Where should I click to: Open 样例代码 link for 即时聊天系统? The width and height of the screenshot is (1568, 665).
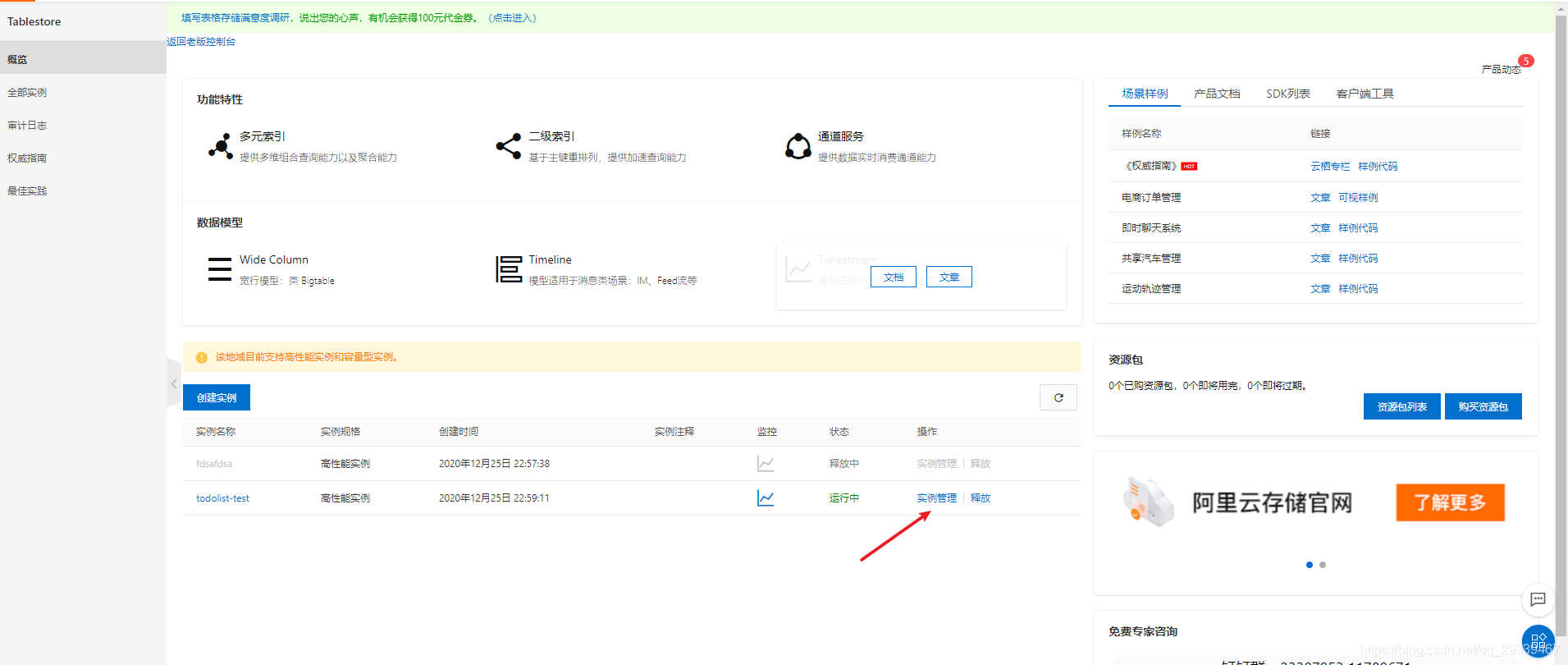(1358, 227)
